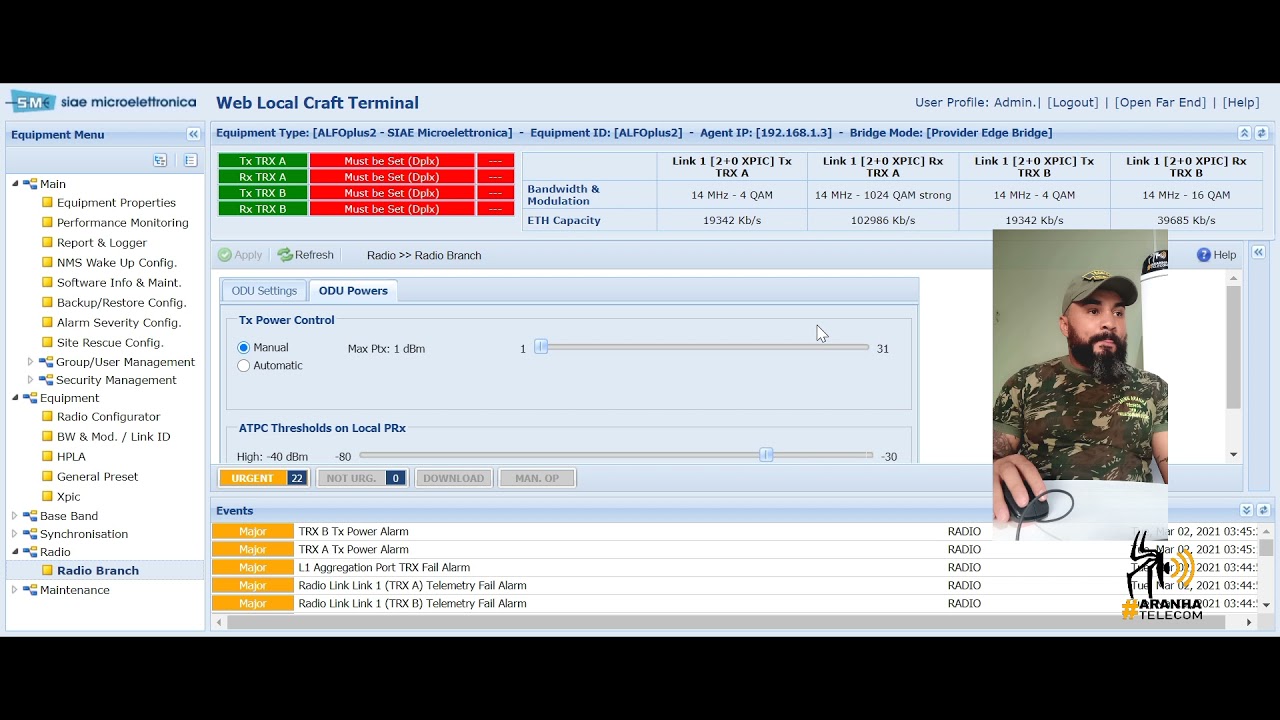Expand the Maintenance node
Viewport: 1280px width, 720px height.
click(15, 590)
